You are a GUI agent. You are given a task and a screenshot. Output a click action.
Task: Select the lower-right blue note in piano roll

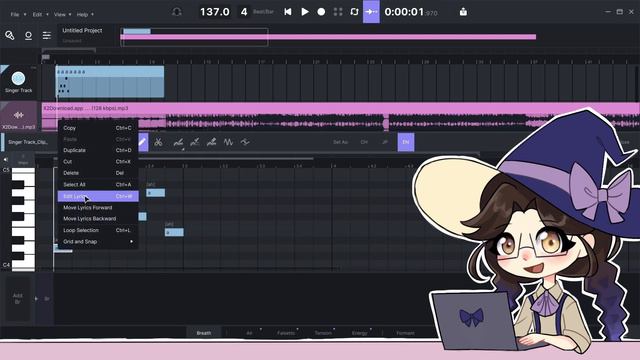point(174,232)
